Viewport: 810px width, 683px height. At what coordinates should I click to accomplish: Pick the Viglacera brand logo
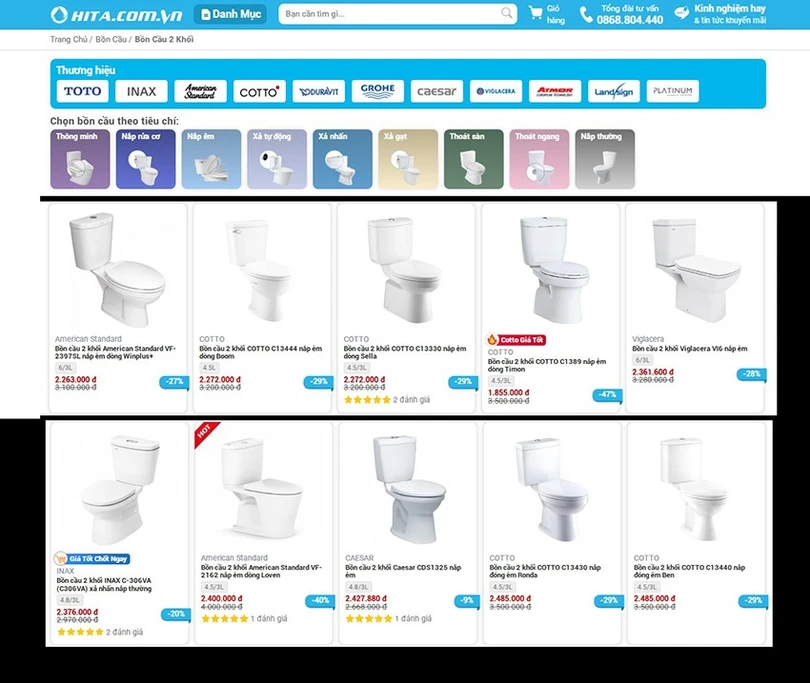click(x=496, y=91)
